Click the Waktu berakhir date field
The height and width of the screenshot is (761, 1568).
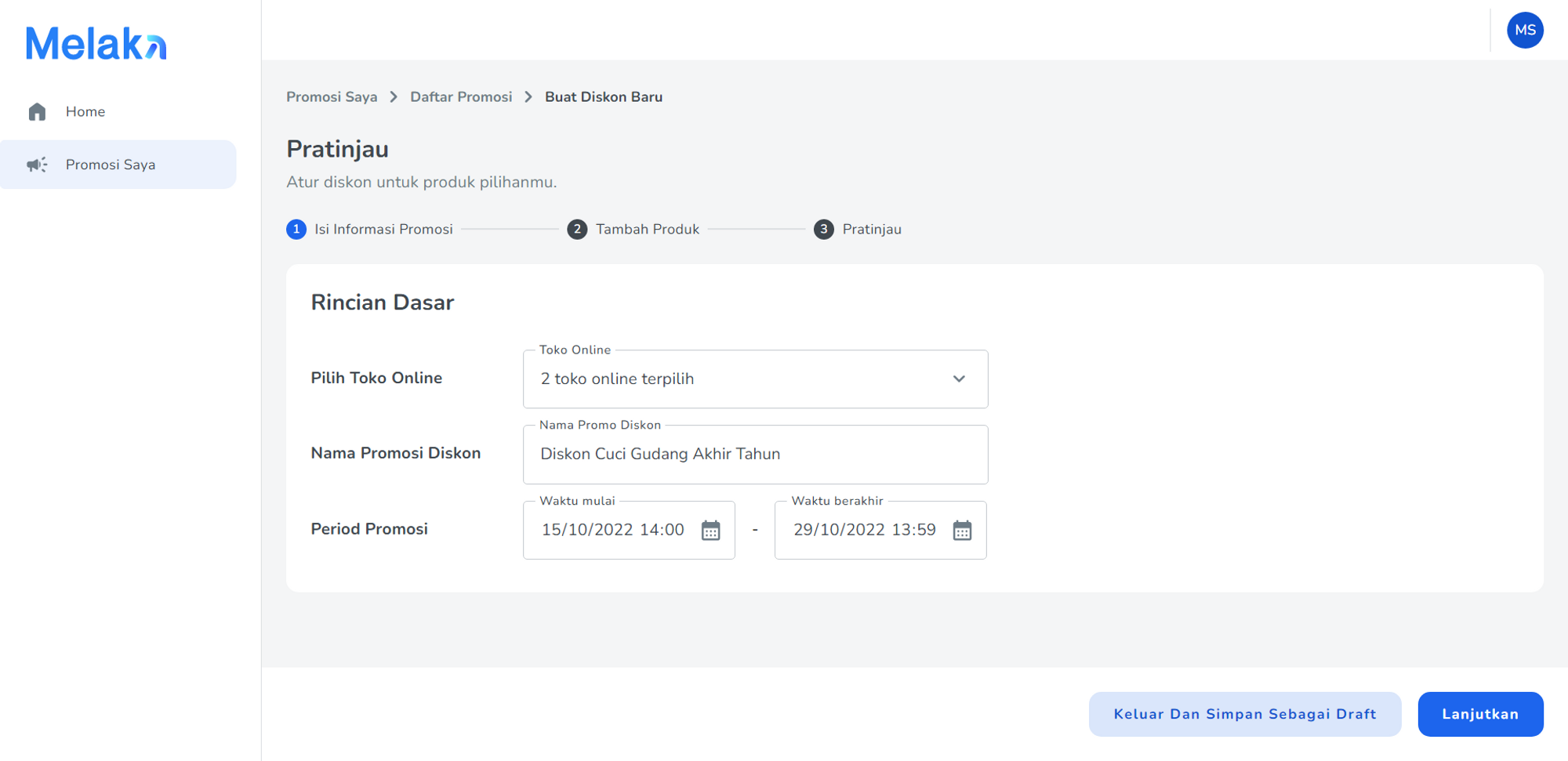[x=880, y=530]
